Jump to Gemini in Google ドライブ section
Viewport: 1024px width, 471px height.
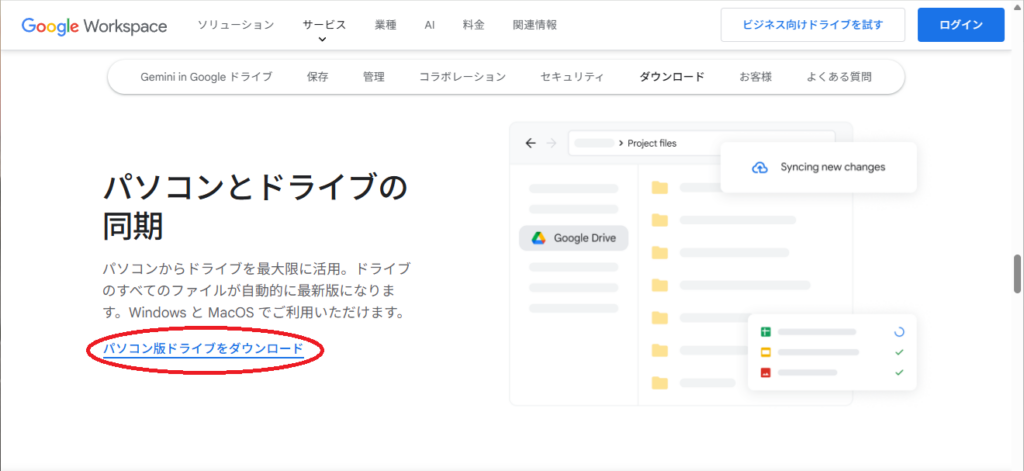pyautogui.click(x=206, y=77)
